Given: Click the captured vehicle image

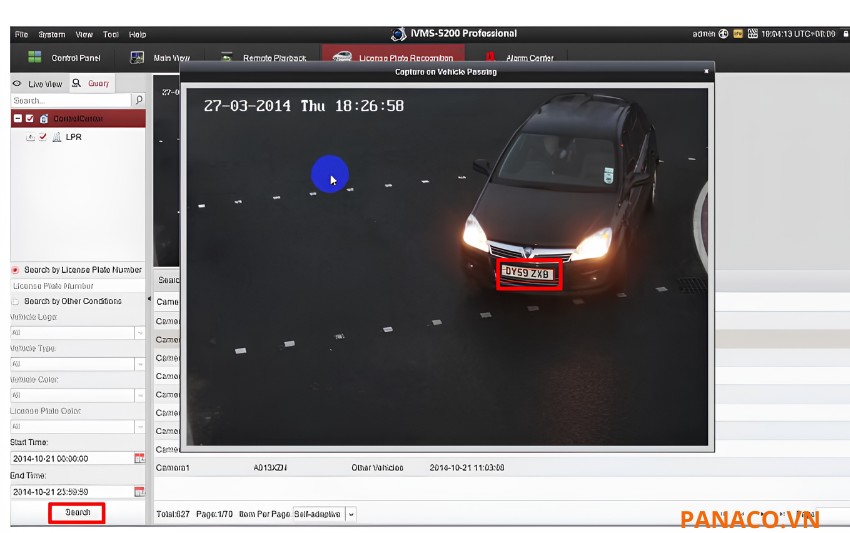Looking at the screenshot, I should 447,266.
